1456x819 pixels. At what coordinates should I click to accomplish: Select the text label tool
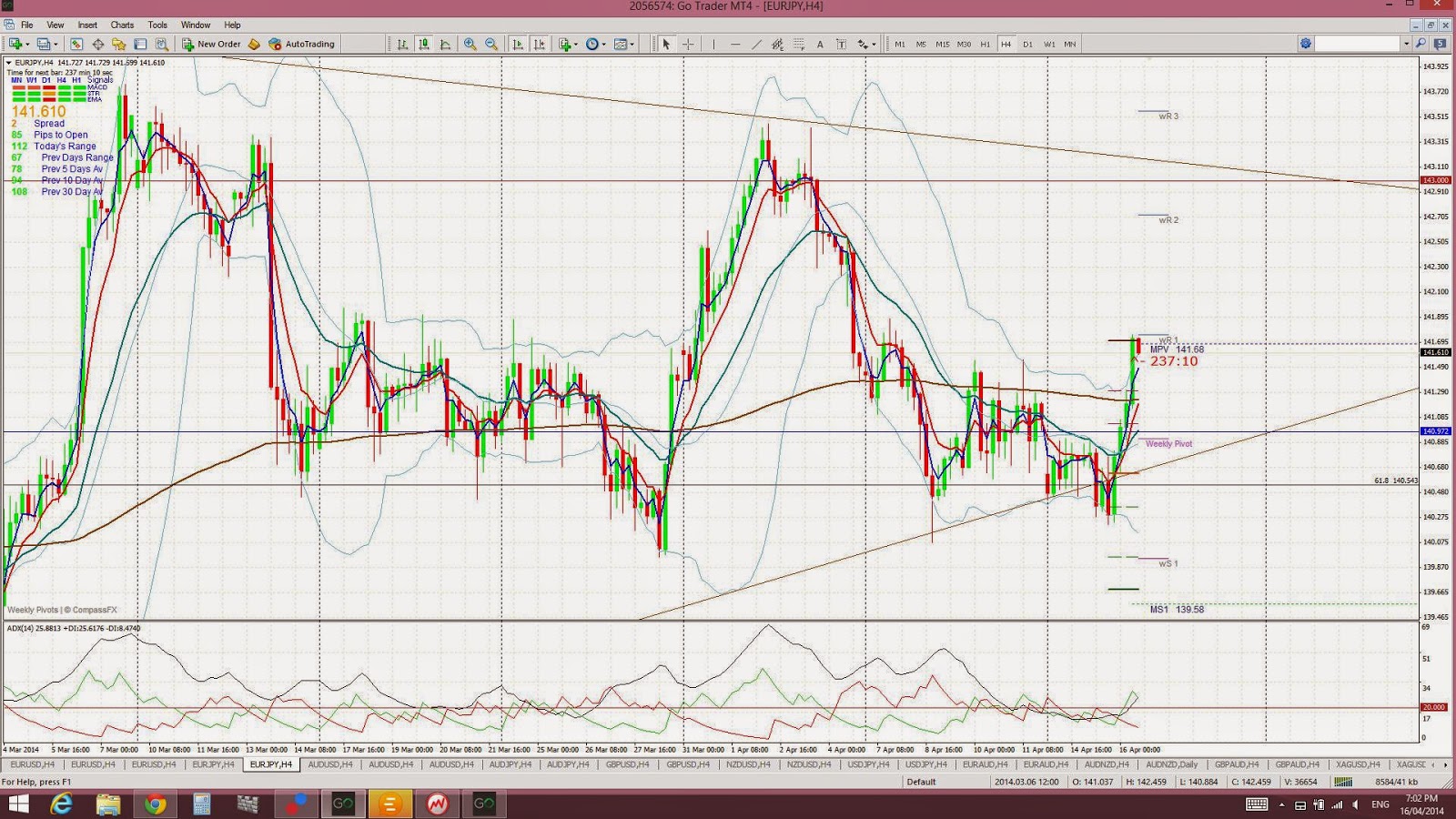(841, 44)
